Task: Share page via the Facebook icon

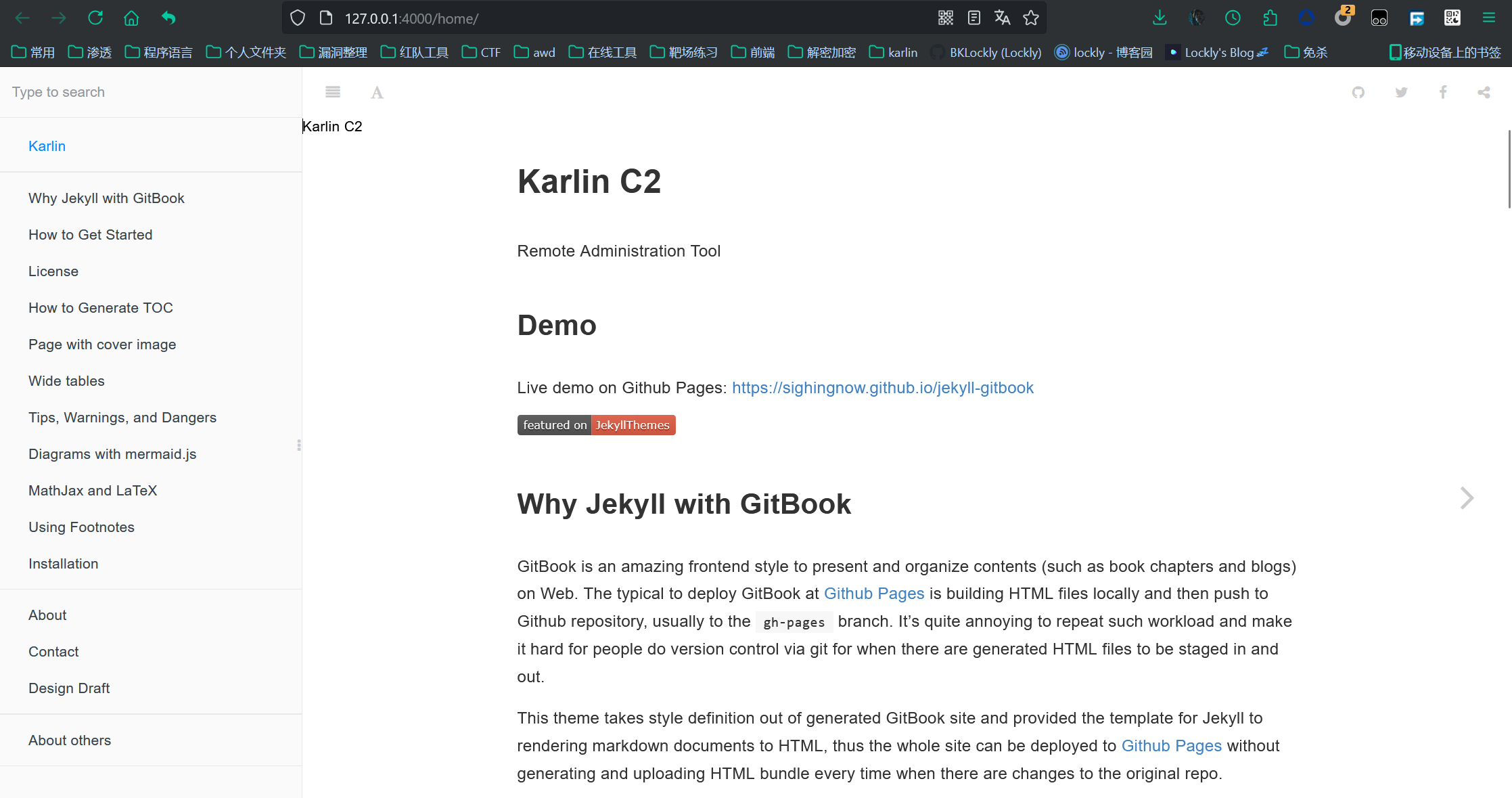Action: point(1443,92)
